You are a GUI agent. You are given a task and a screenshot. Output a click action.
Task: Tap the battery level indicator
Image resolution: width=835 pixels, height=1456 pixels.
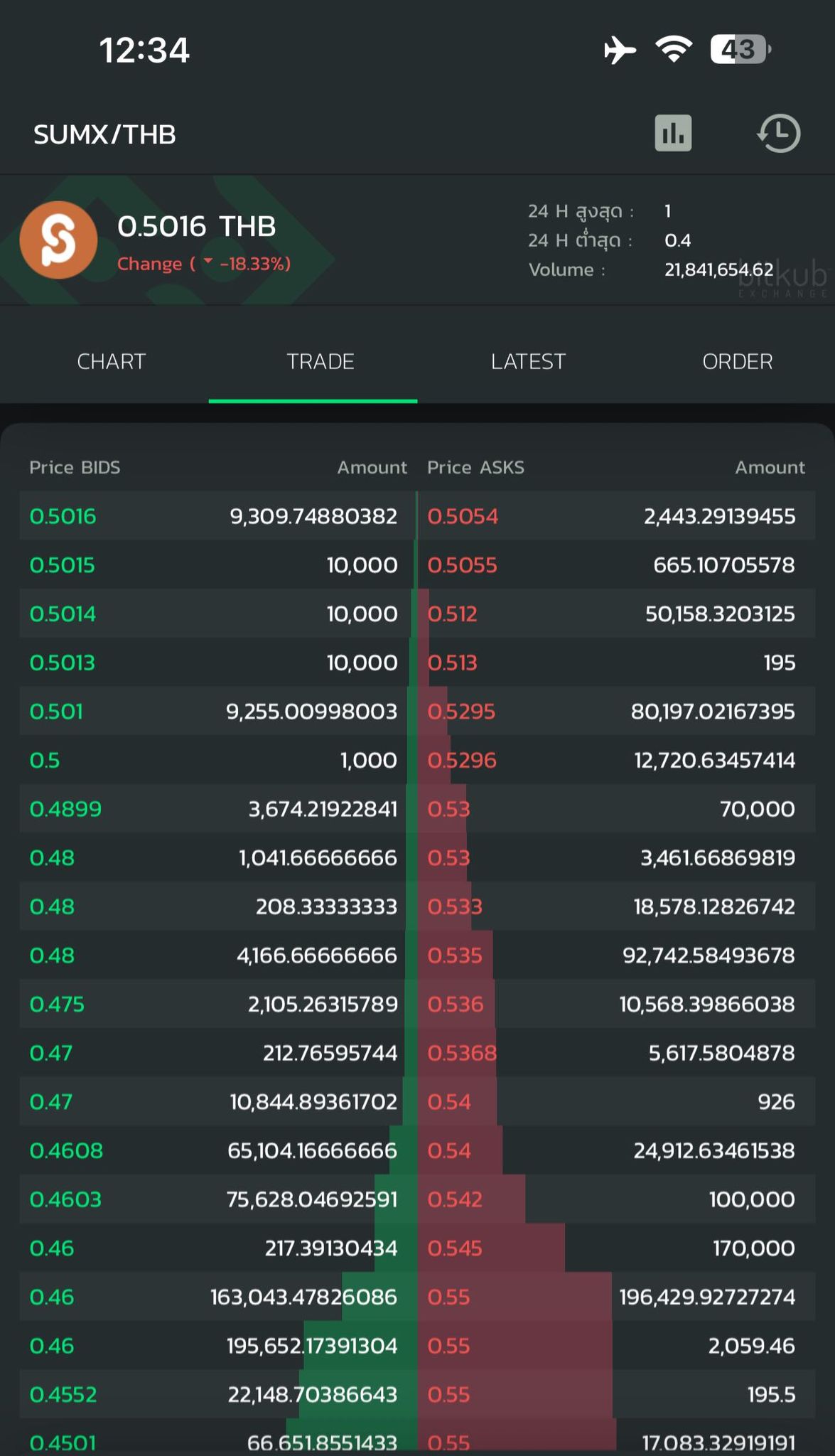(x=740, y=49)
